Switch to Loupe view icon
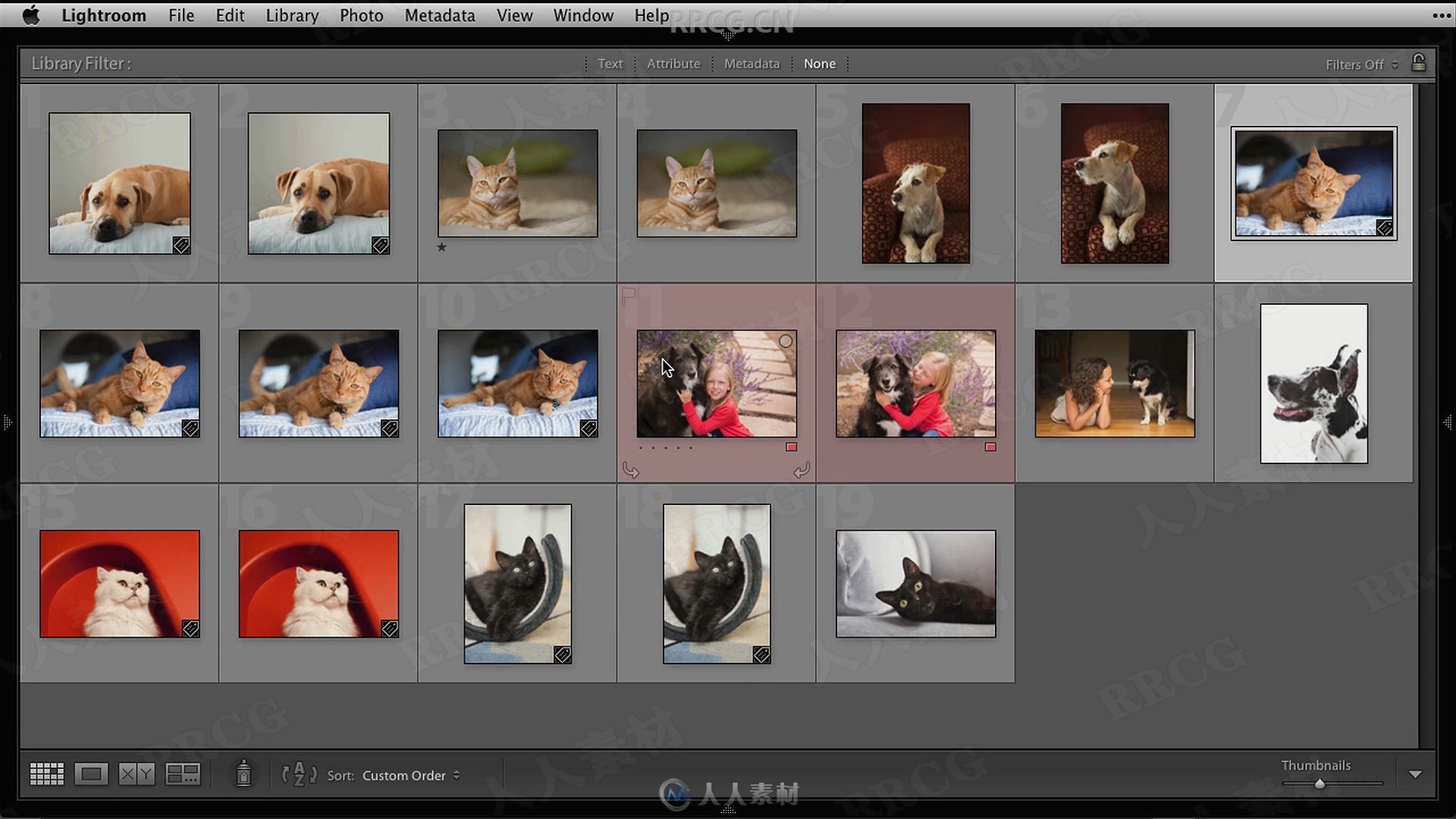Screen dimensions: 1456x819 [91, 774]
